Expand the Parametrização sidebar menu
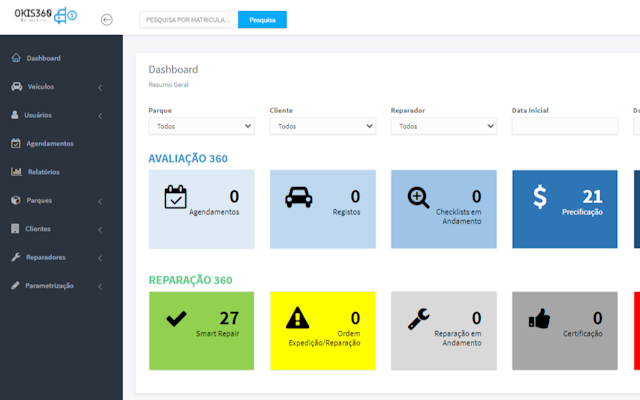This screenshot has height=400, width=640. click(60, 286)
